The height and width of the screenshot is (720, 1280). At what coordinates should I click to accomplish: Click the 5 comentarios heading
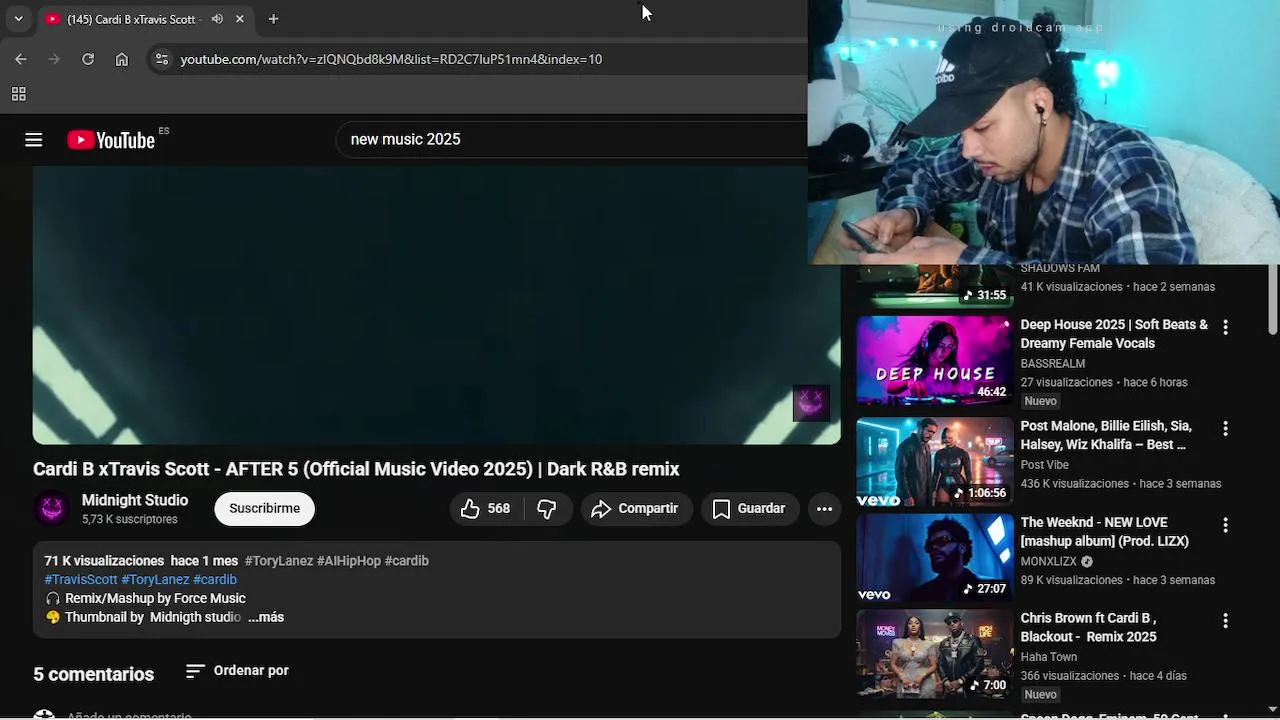coord(94,675)
